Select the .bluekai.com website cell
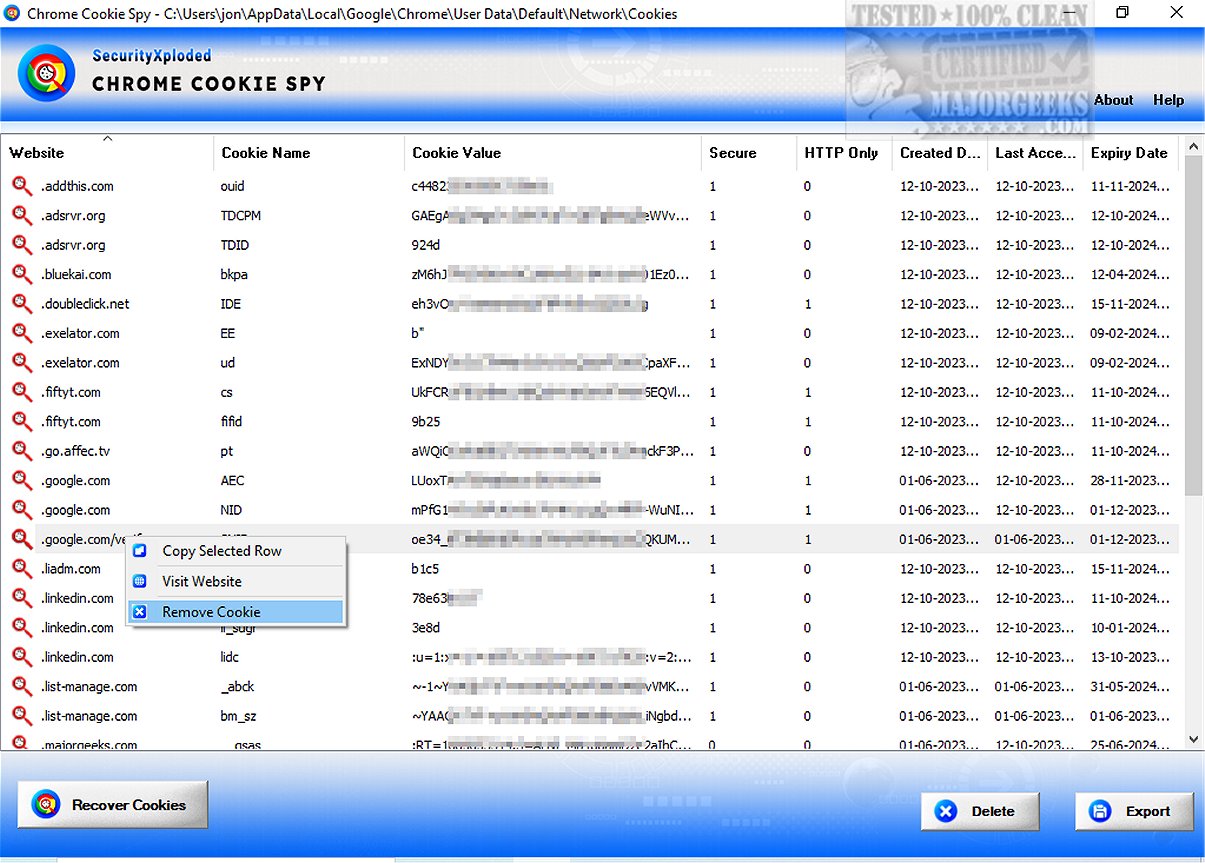The height and width of the screenshot is (863, 1205). [76, 274]
